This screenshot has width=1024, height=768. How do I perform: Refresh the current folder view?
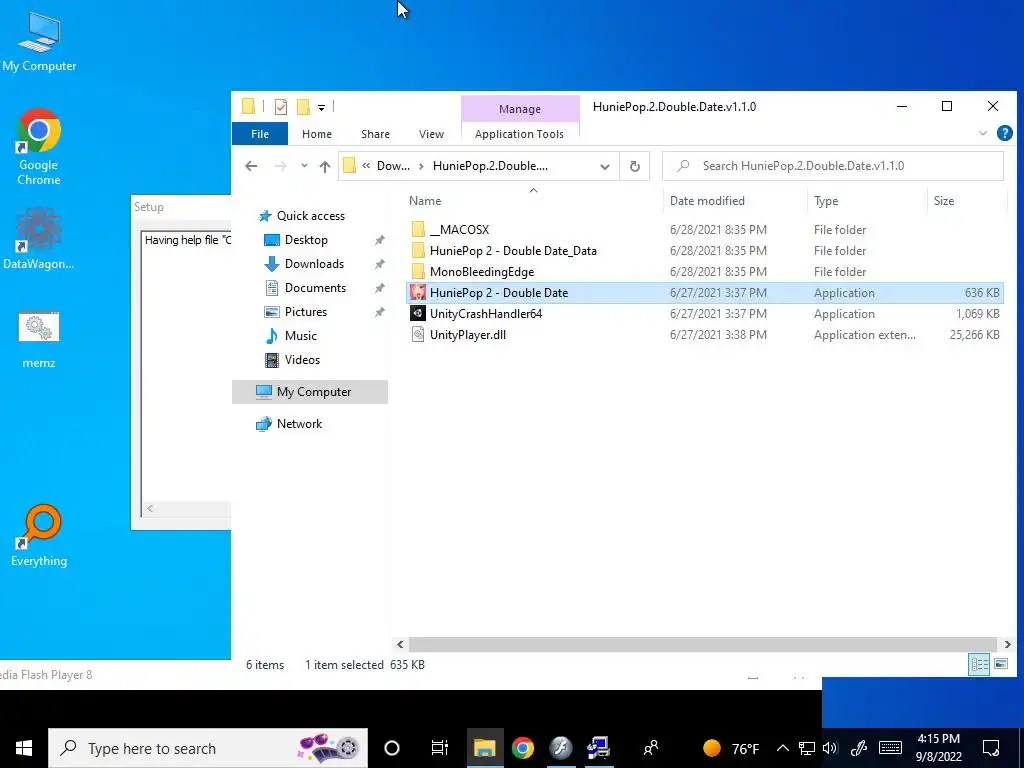635,166
